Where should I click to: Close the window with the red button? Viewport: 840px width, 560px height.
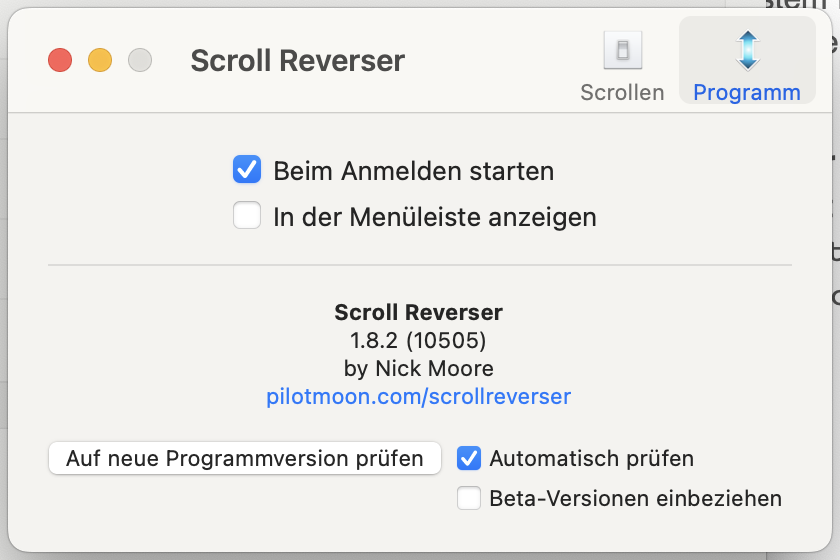tap(60, 60)
